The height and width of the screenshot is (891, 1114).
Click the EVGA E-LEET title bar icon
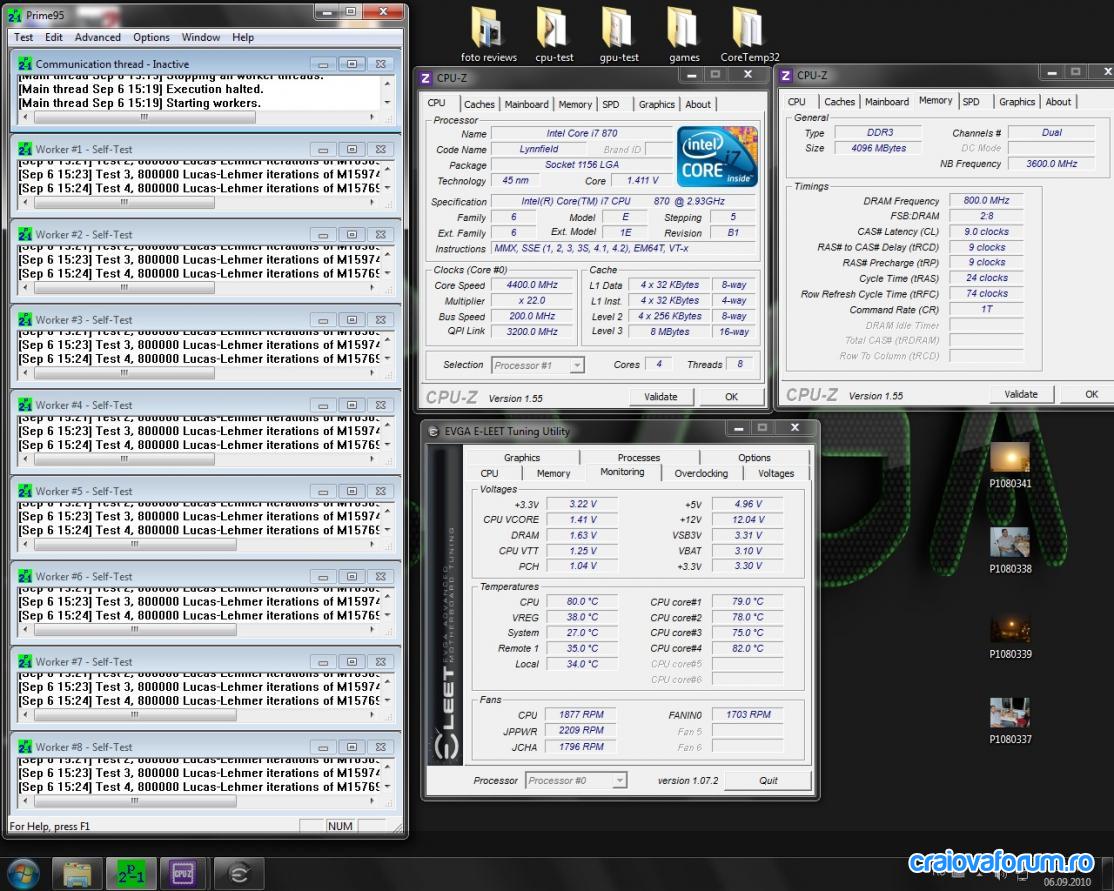433,431
